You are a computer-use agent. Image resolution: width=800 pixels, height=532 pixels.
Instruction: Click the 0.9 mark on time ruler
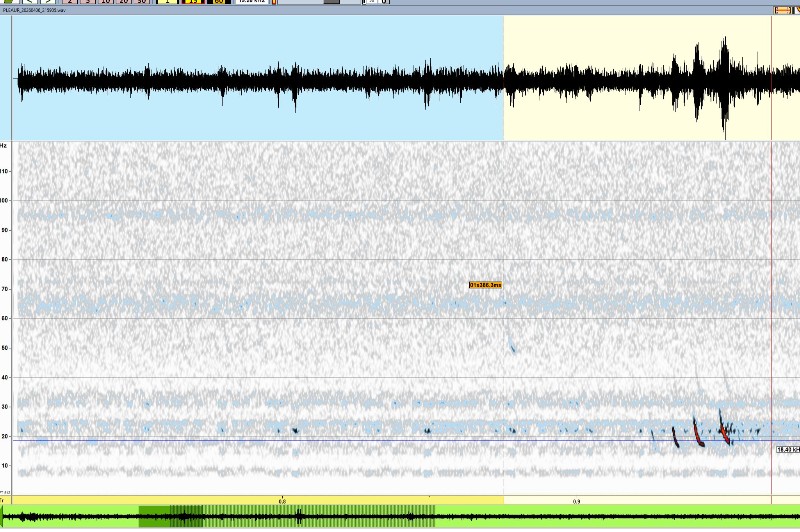pyautogui.click(x=576, y=500)
